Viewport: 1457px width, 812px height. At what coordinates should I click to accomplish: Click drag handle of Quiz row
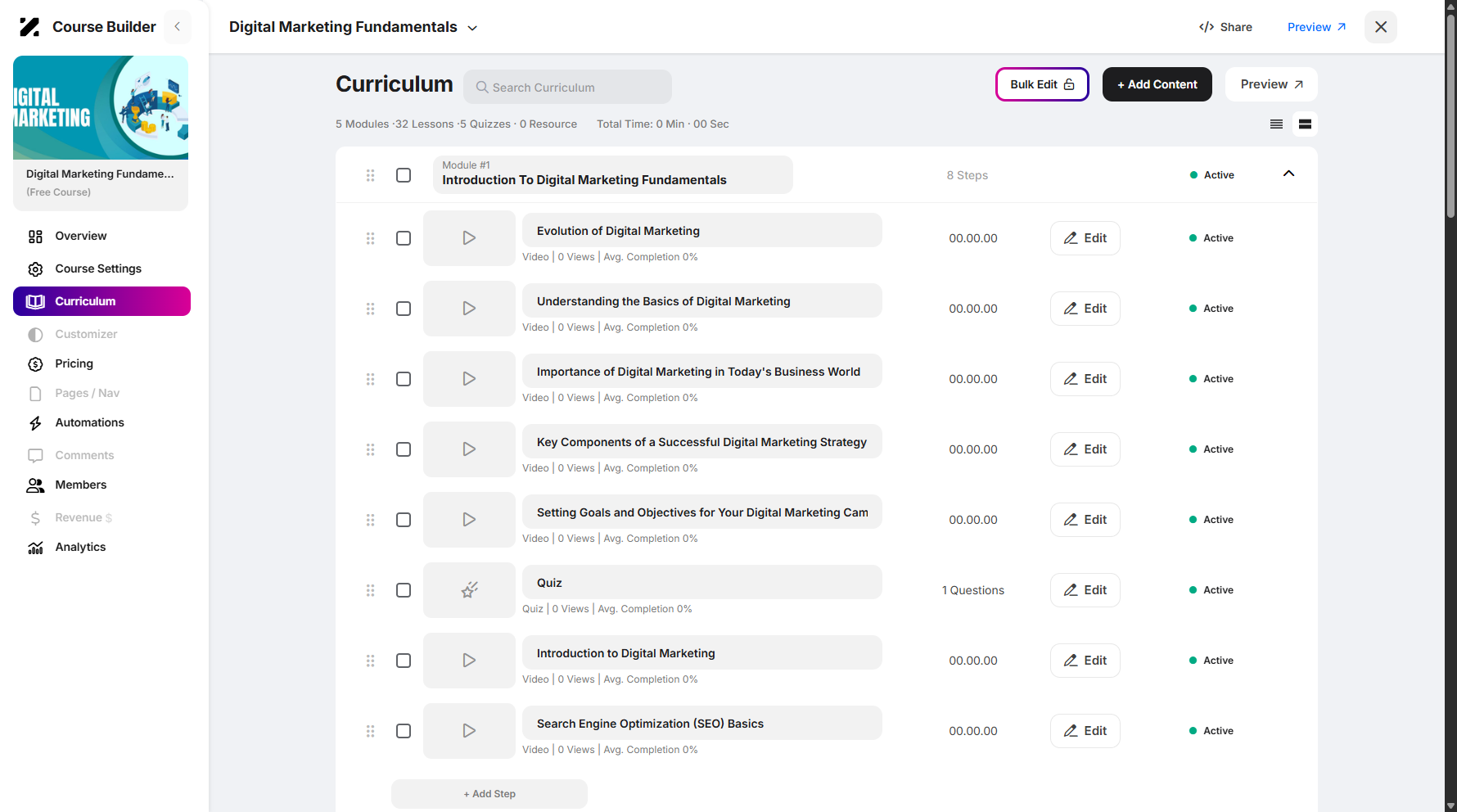click(371, 590)
